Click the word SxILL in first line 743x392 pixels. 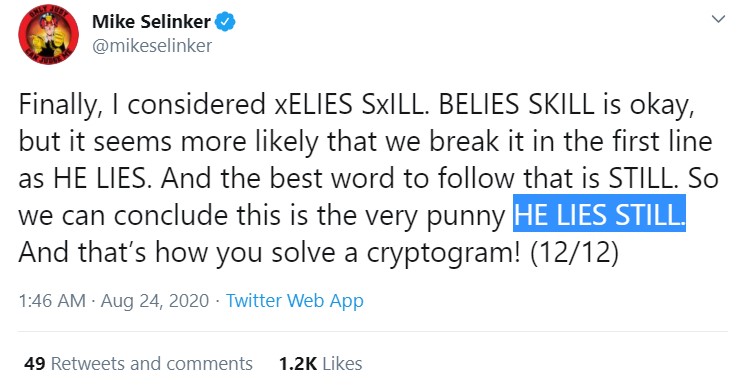[x=396, y=104]
